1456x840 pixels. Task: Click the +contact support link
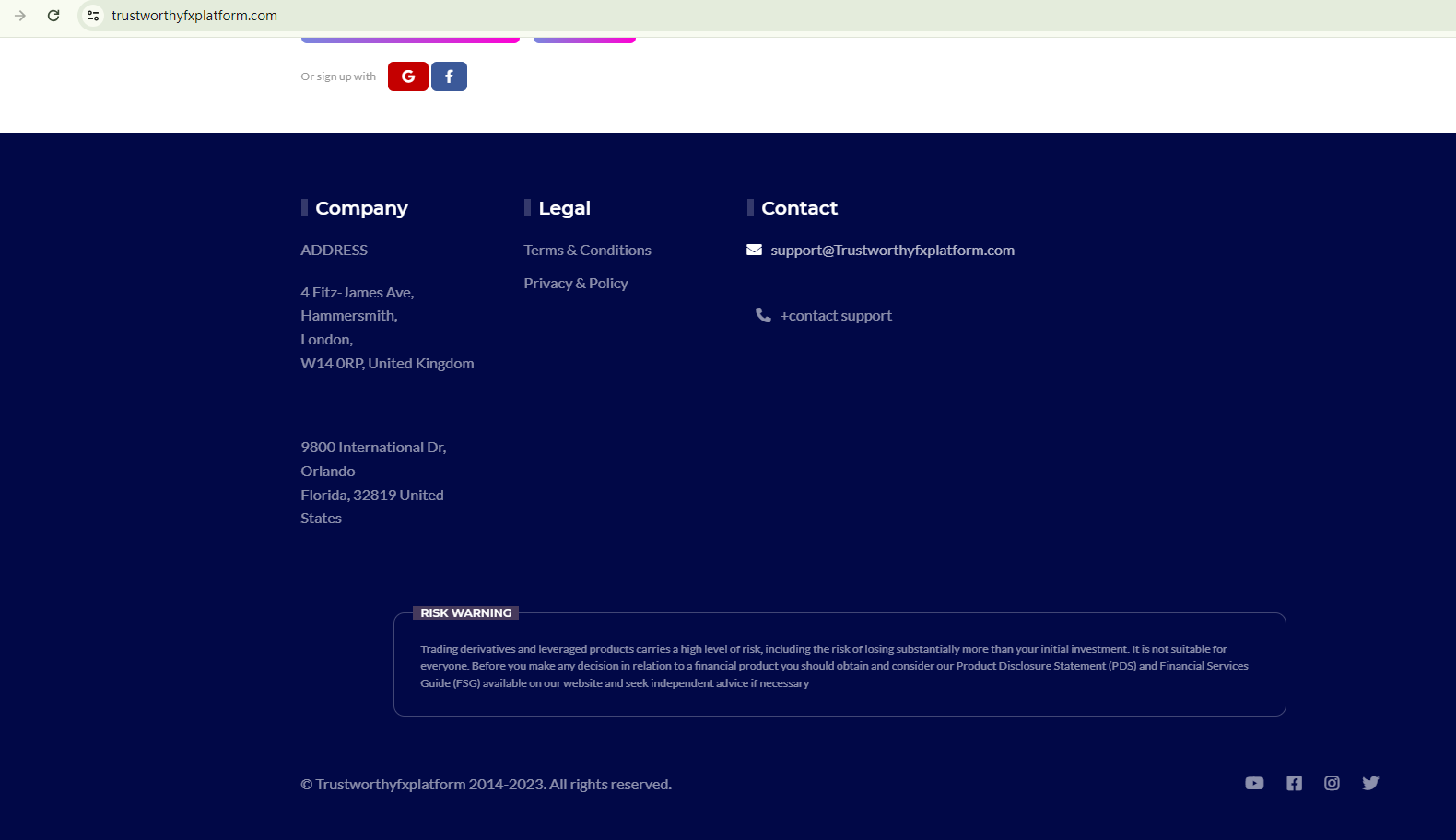coord(836,316)
